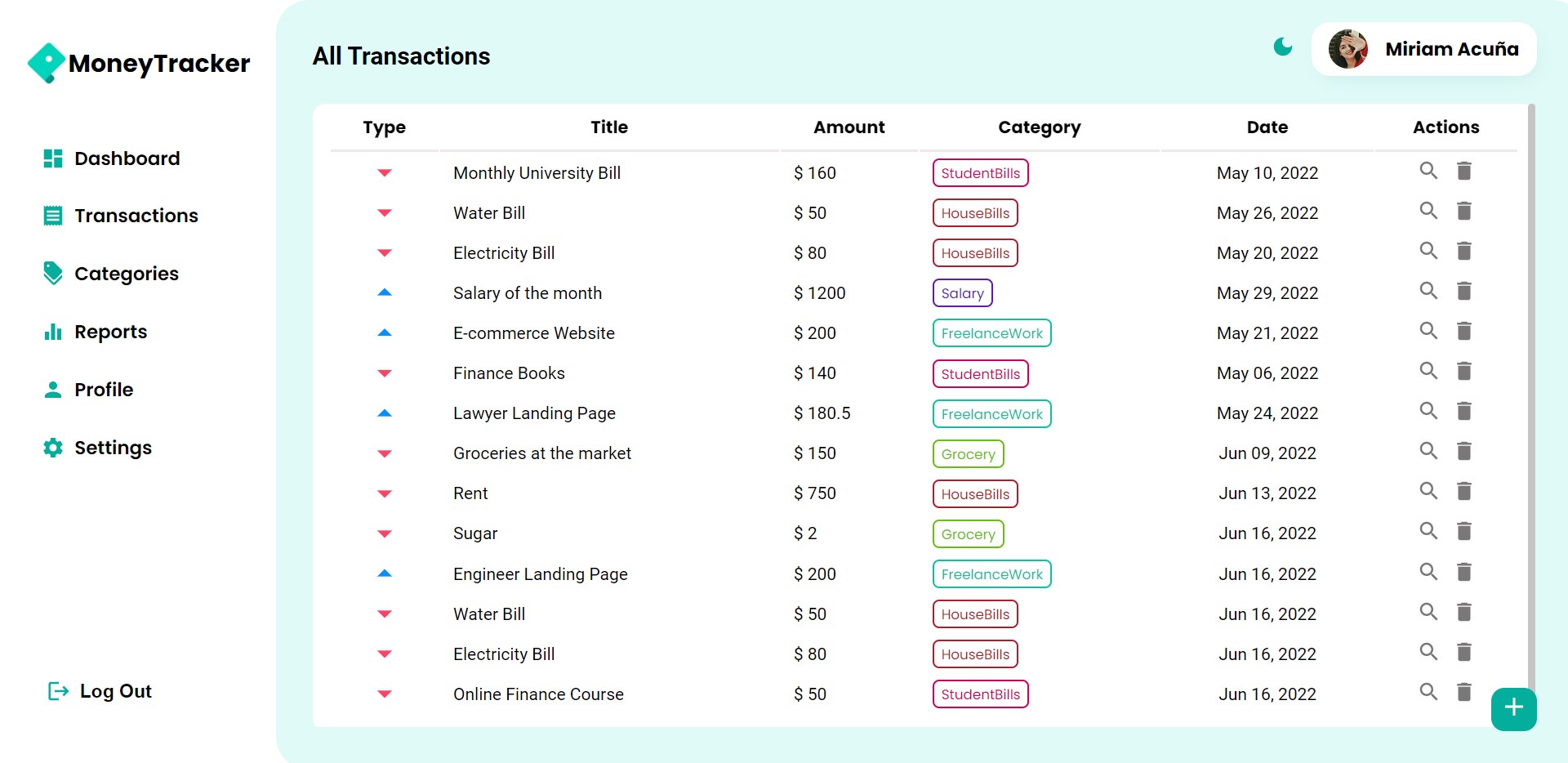Open the Profile page

click(x=88, y=390)
